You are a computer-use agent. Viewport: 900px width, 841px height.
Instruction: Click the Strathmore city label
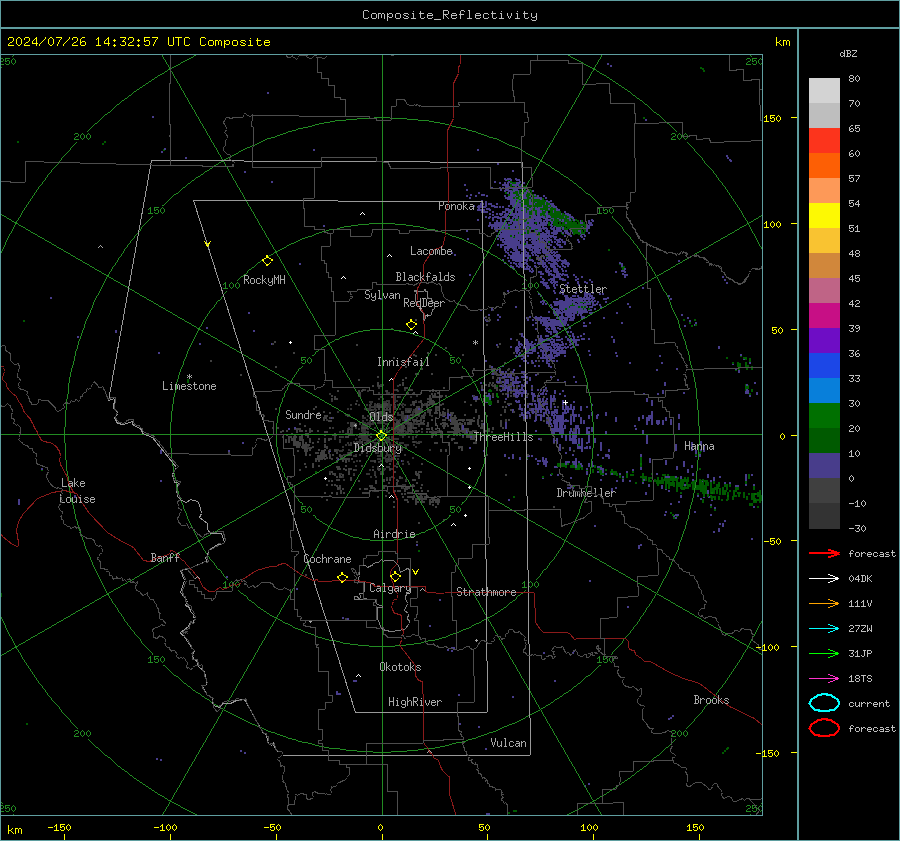(487, 592)
